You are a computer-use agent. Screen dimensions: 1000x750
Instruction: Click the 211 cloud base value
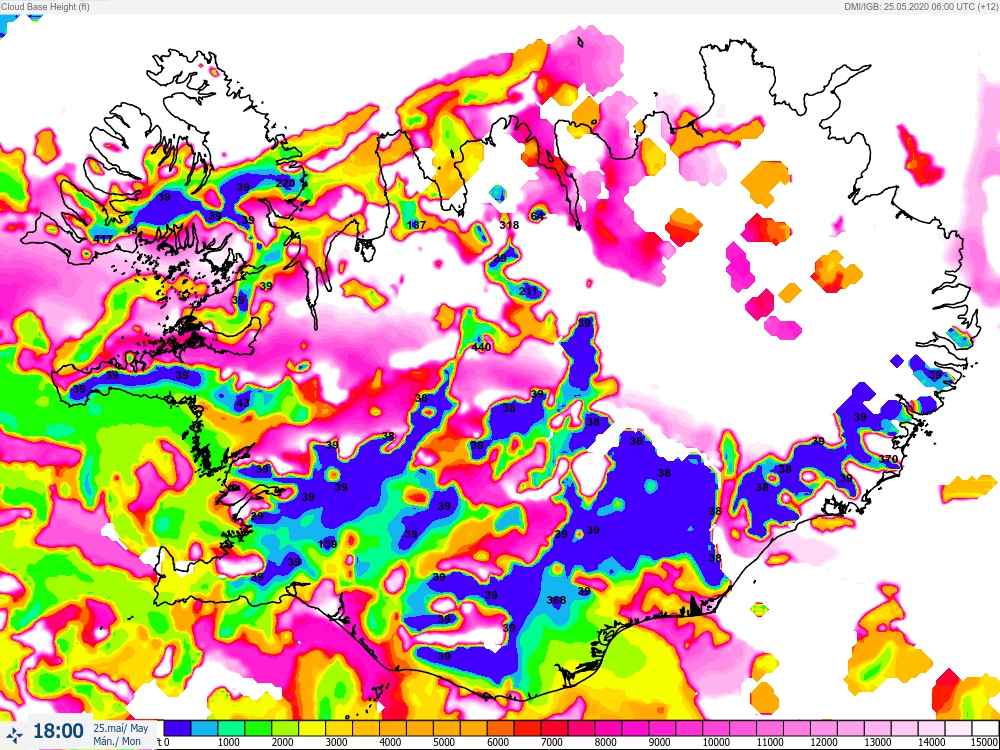[529, 291]
